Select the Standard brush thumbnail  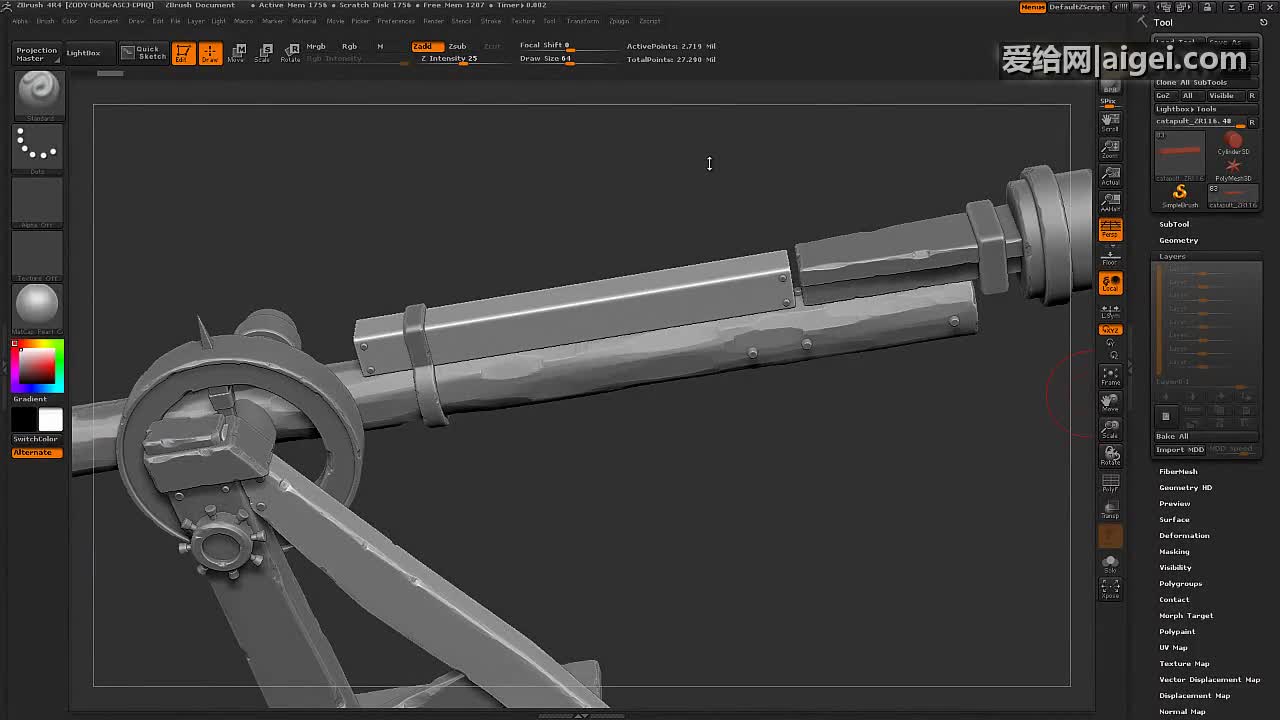[x=39, y=93]
